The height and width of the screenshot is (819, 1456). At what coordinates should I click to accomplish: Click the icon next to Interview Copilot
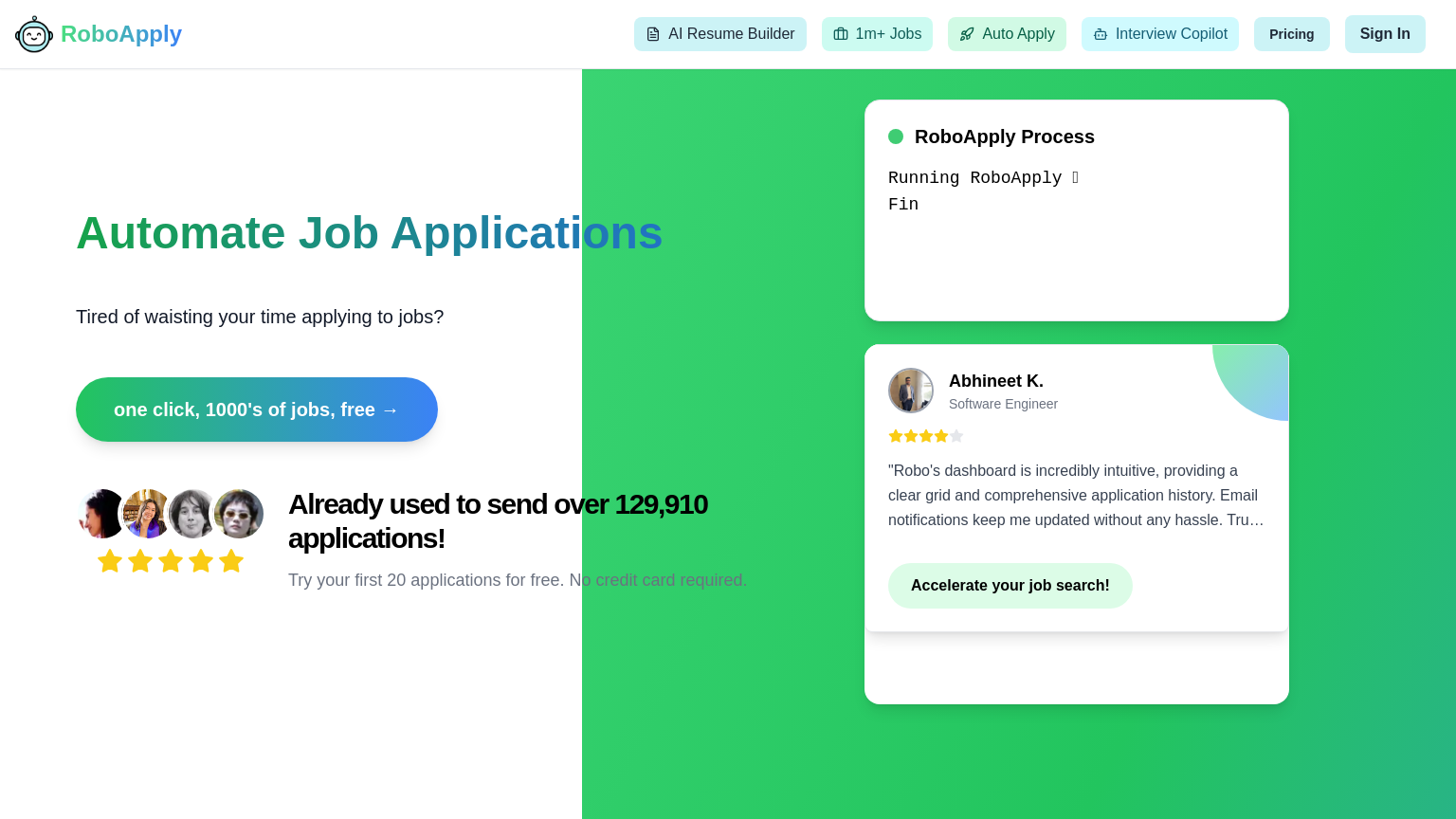pyautogui.click(x=1101, y=34)
